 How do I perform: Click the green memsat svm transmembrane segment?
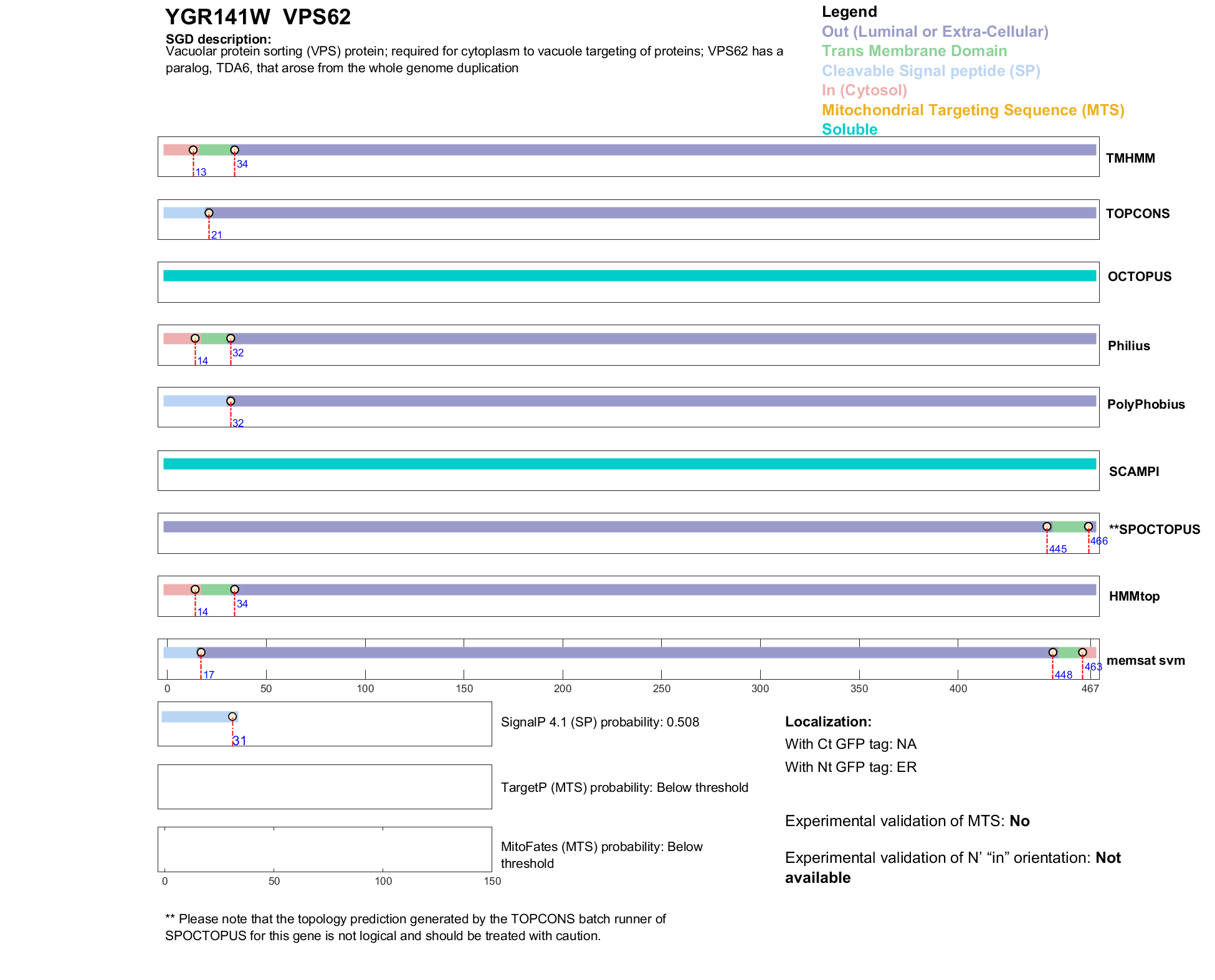click(x=1067, y=652)
